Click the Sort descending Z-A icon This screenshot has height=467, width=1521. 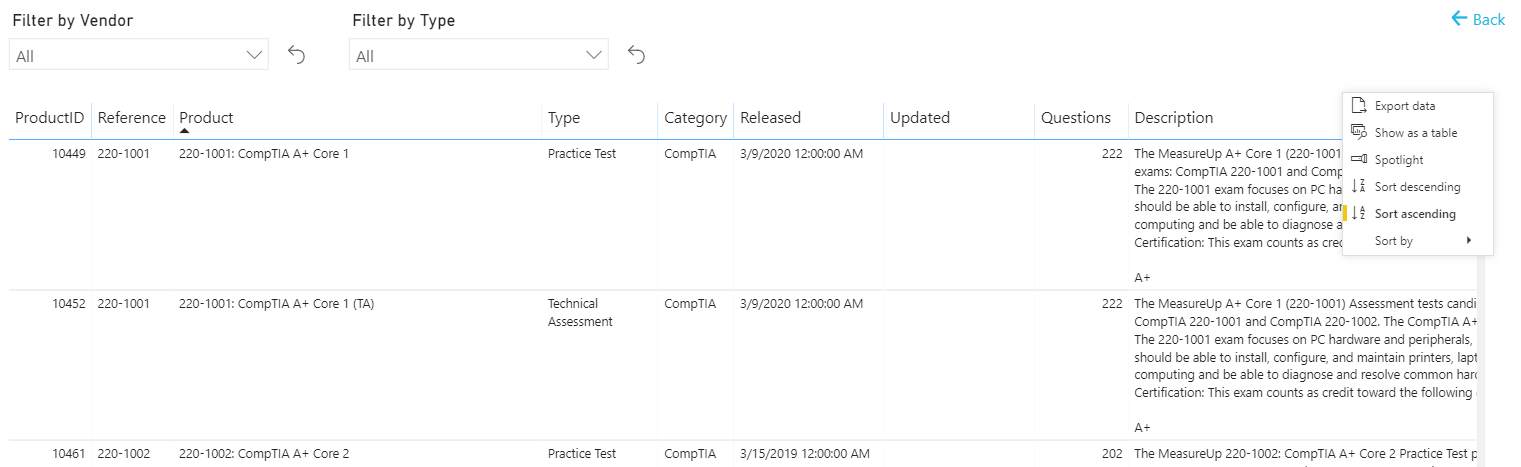[1358, 186]
